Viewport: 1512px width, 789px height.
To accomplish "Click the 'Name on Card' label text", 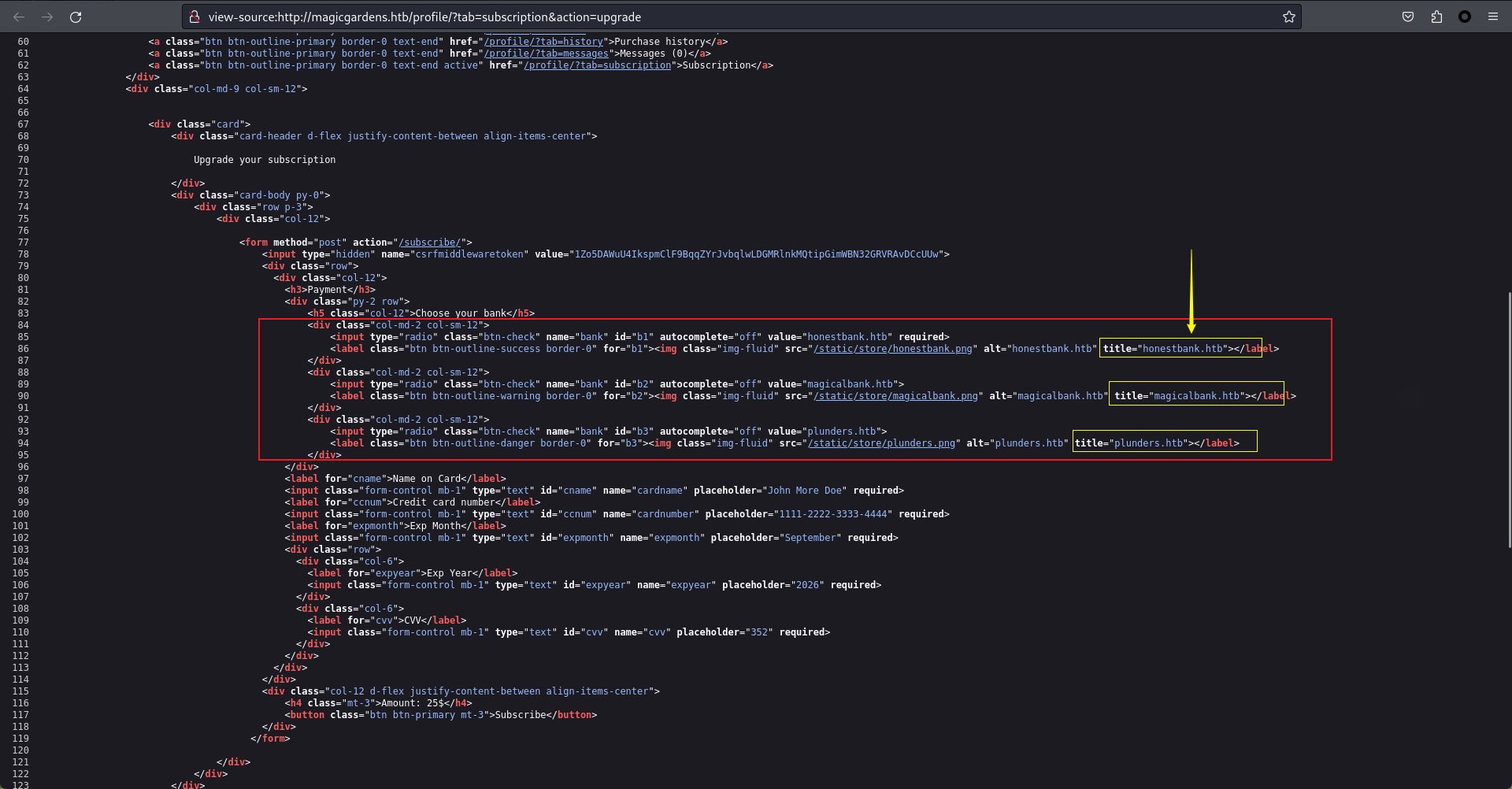I will pyautogui.click(x=427, y=479).
